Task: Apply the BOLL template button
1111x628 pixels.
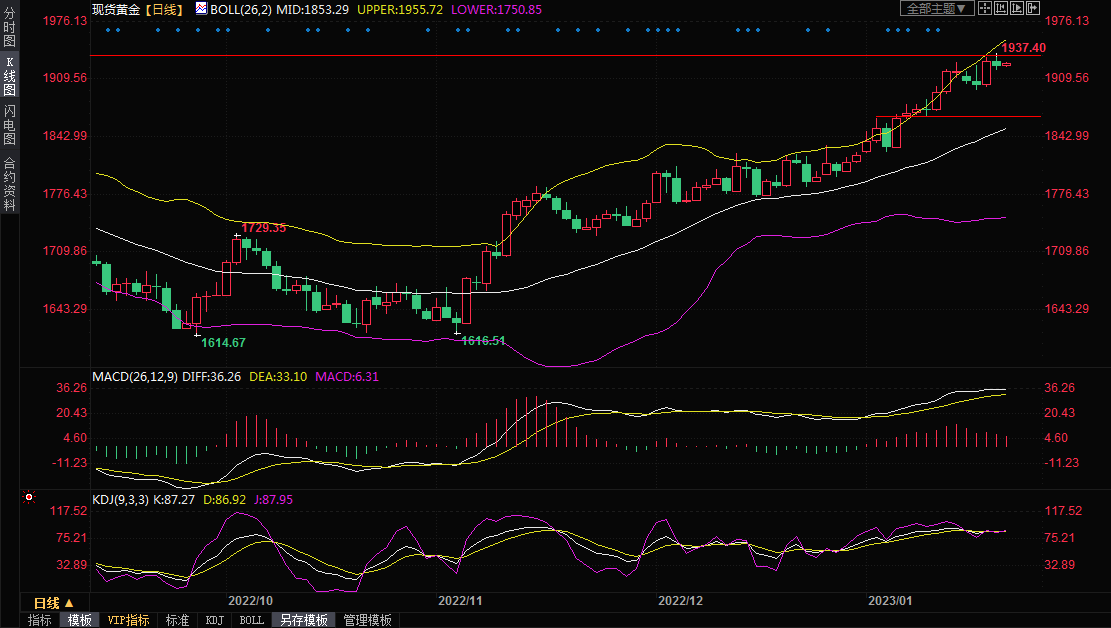Action: [252, 620]
